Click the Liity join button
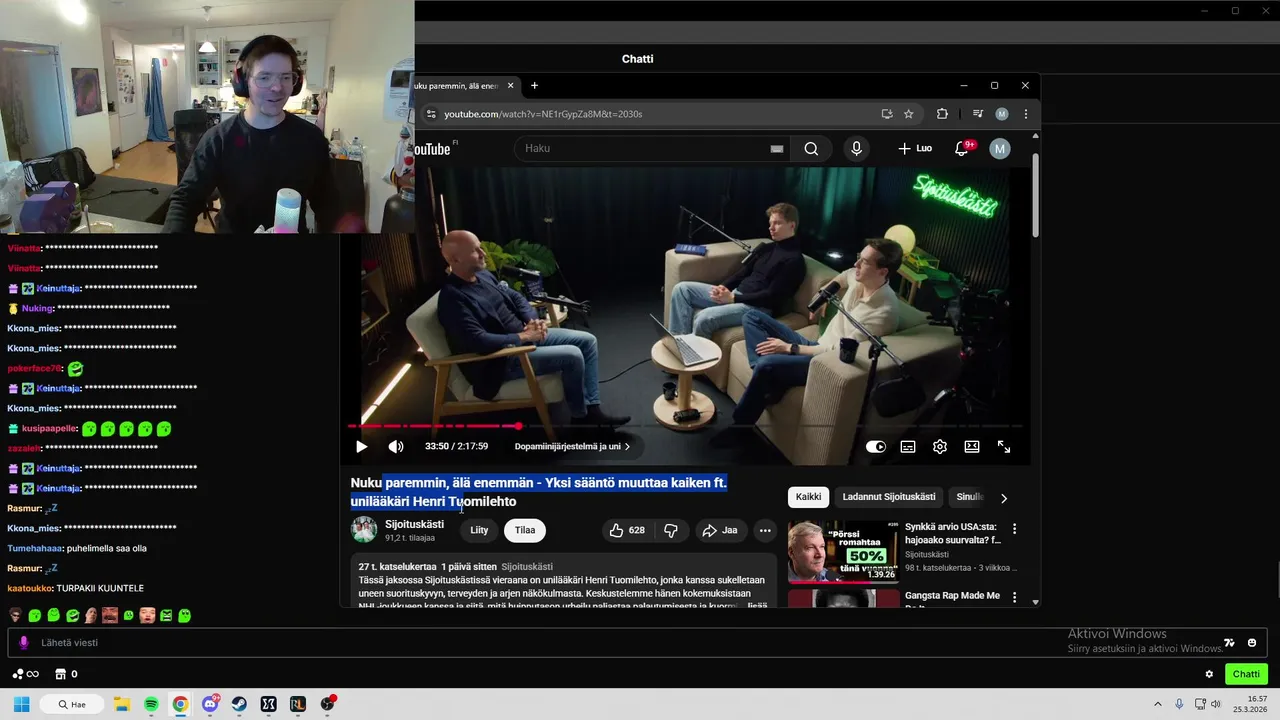This screenshot has height=720, width=1280. click(479, 531)
